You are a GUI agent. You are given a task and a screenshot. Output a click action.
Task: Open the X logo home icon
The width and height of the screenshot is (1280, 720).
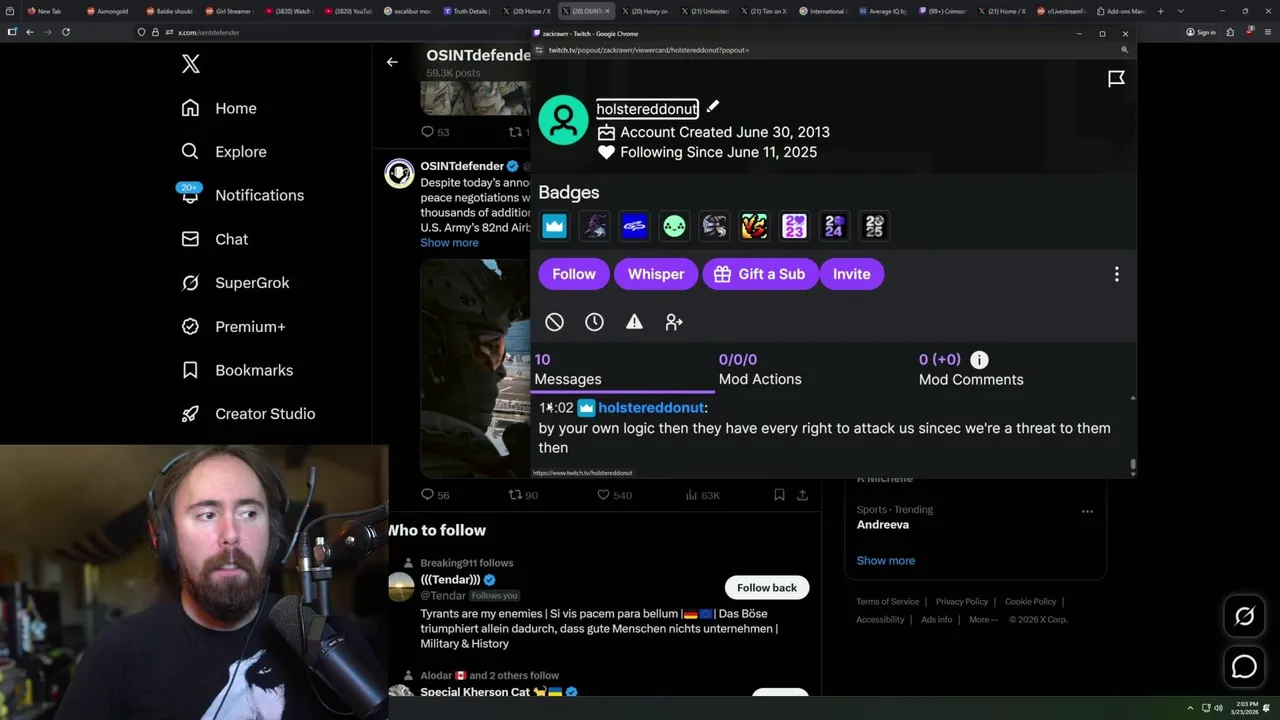tap(191, 64)
